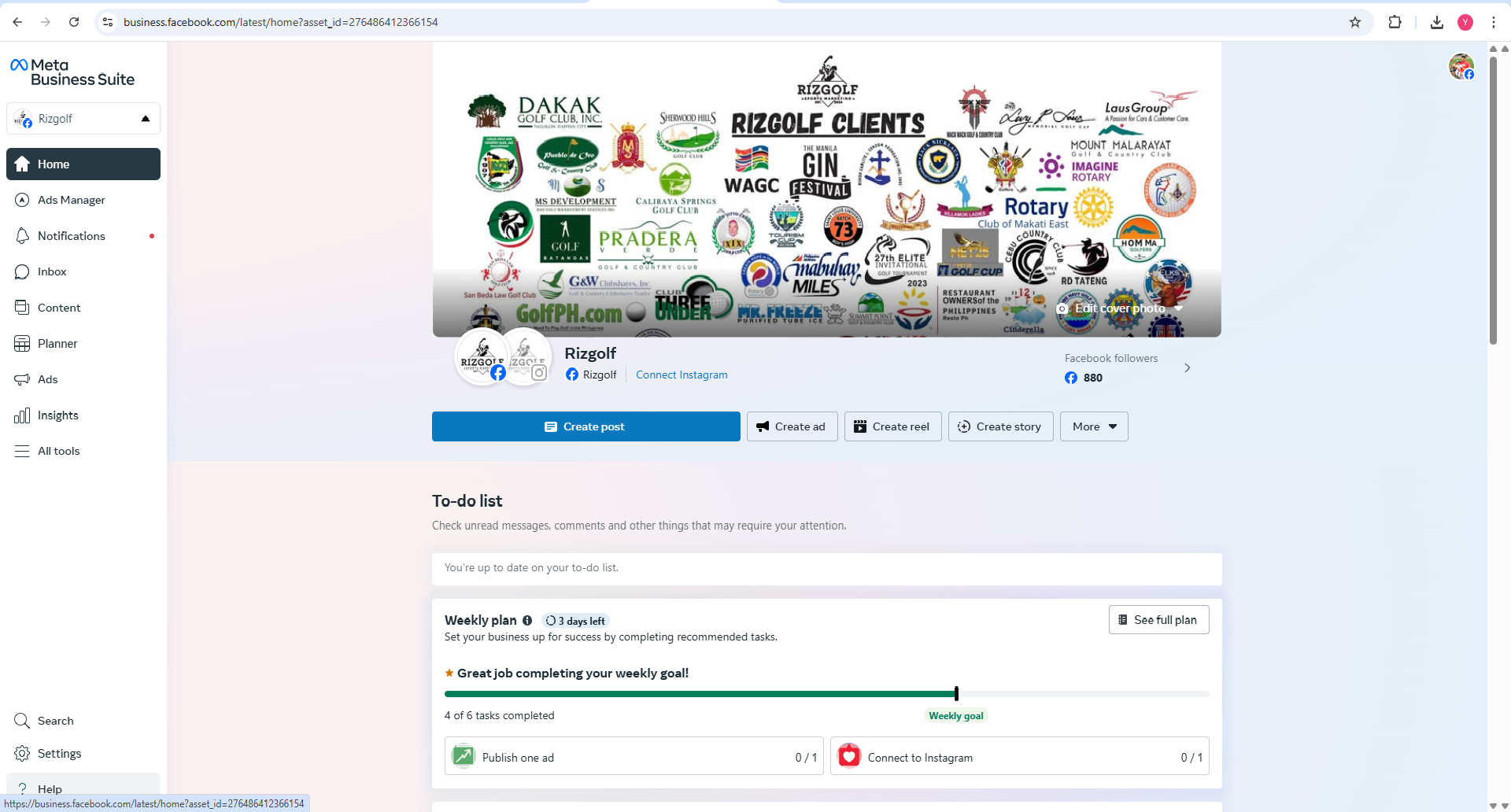Bookmark this page with the star icon

click(1355, 22)
